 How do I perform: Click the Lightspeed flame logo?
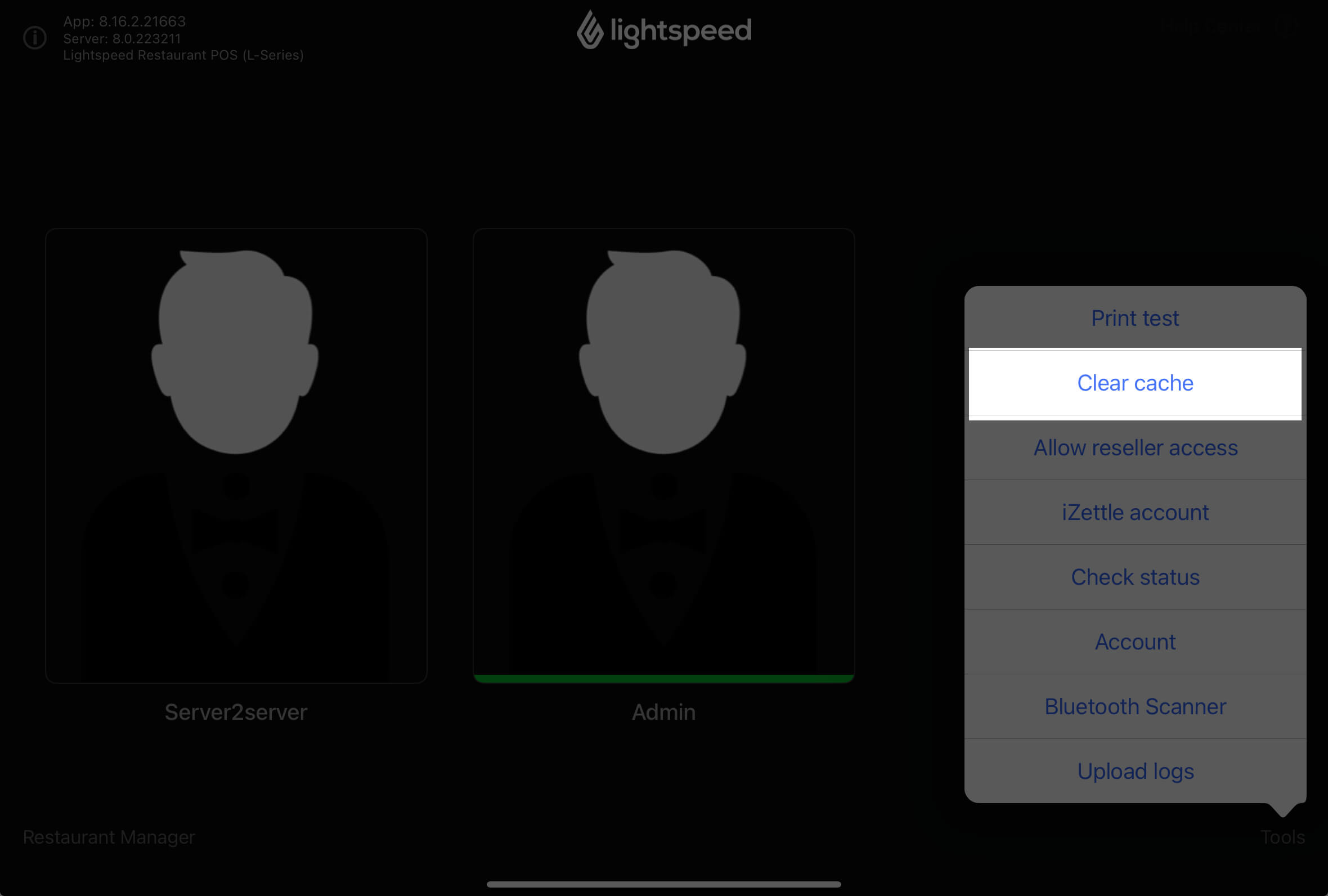[x=590, y=30]
